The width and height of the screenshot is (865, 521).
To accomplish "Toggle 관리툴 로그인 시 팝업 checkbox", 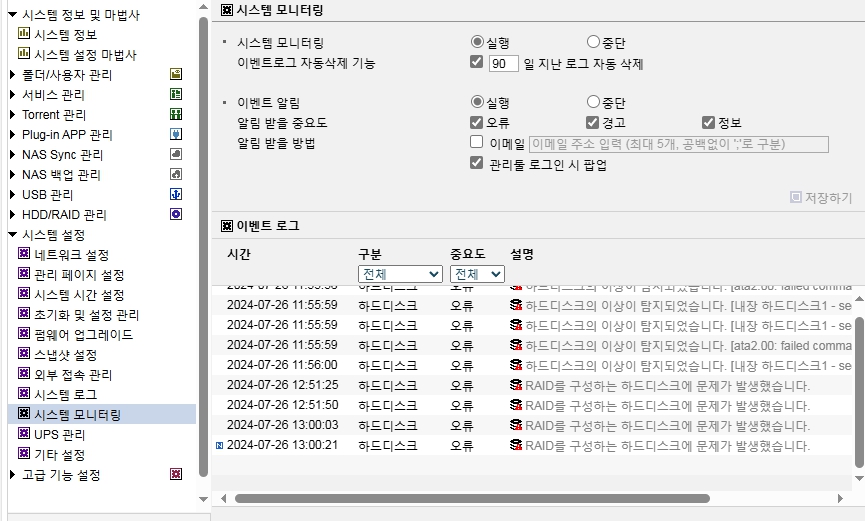I will point(477,163).
